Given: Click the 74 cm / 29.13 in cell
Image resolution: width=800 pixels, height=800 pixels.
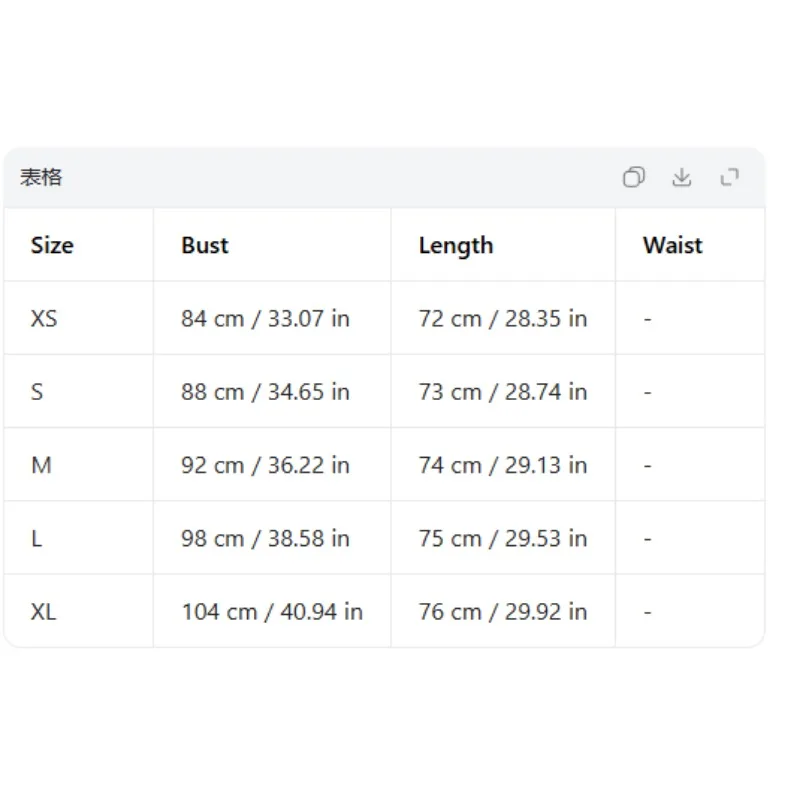Looking at the screenshot, I should tap(503, 465).
